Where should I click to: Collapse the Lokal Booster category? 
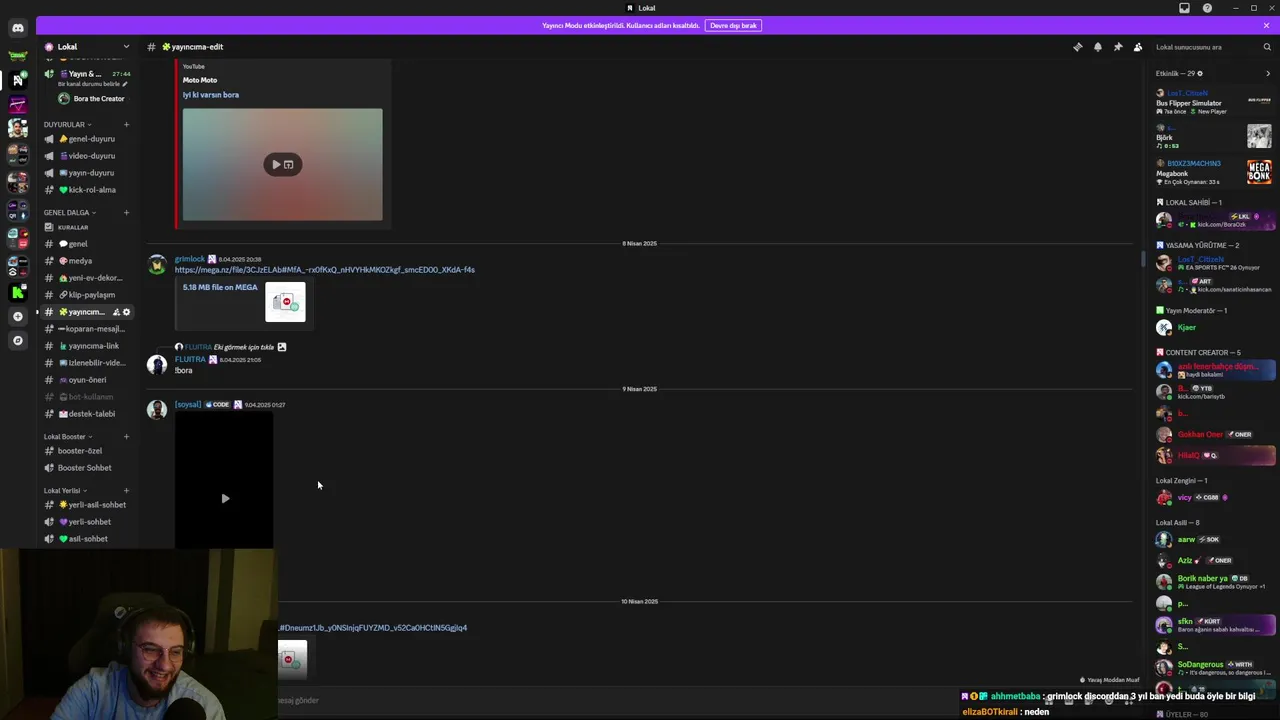68,437
